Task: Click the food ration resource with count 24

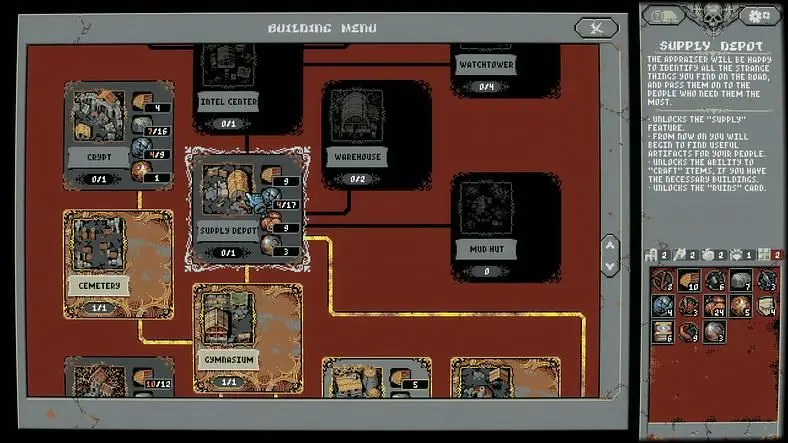Action: point(715,306)
